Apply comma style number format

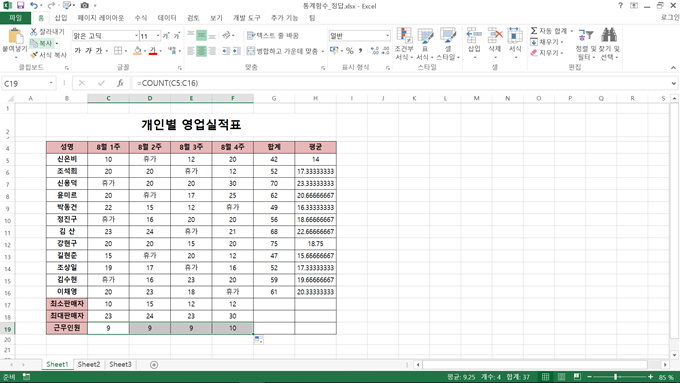pyautogui.click(x=360, y=51)
